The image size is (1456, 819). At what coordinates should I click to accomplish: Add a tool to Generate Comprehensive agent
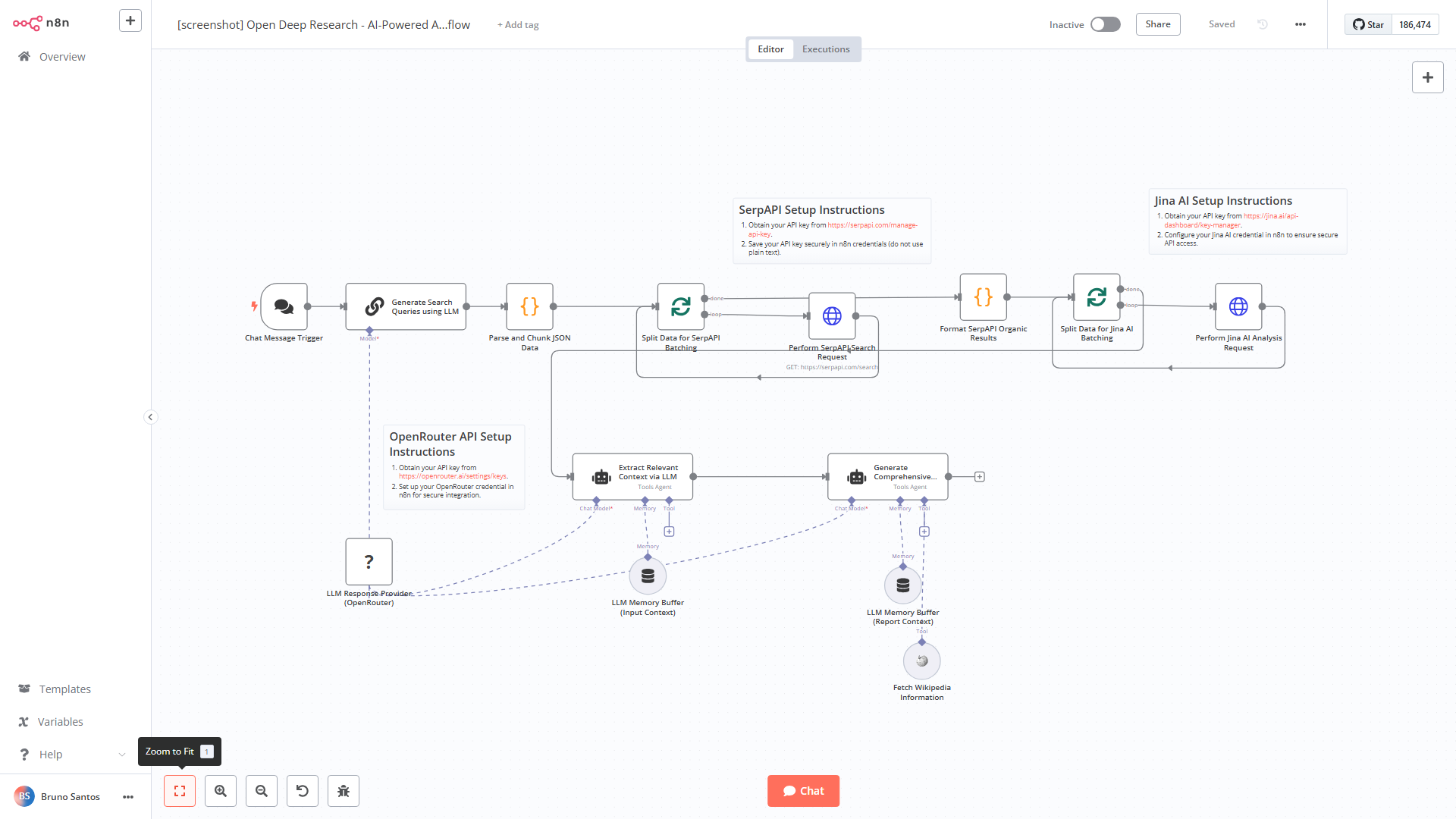(x=924, y=532)
